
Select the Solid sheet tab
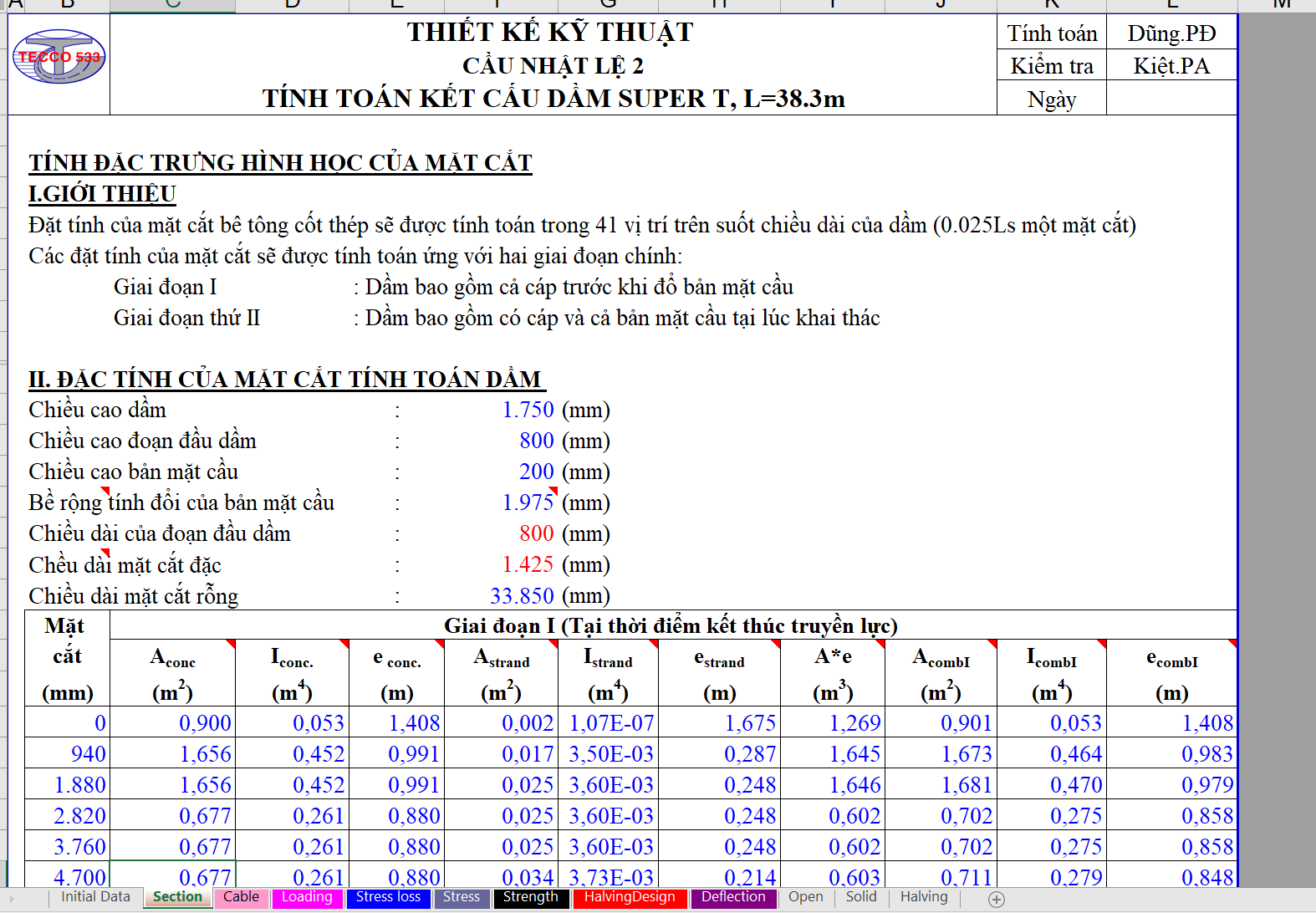pyautogui.click(x=860, y=897)
